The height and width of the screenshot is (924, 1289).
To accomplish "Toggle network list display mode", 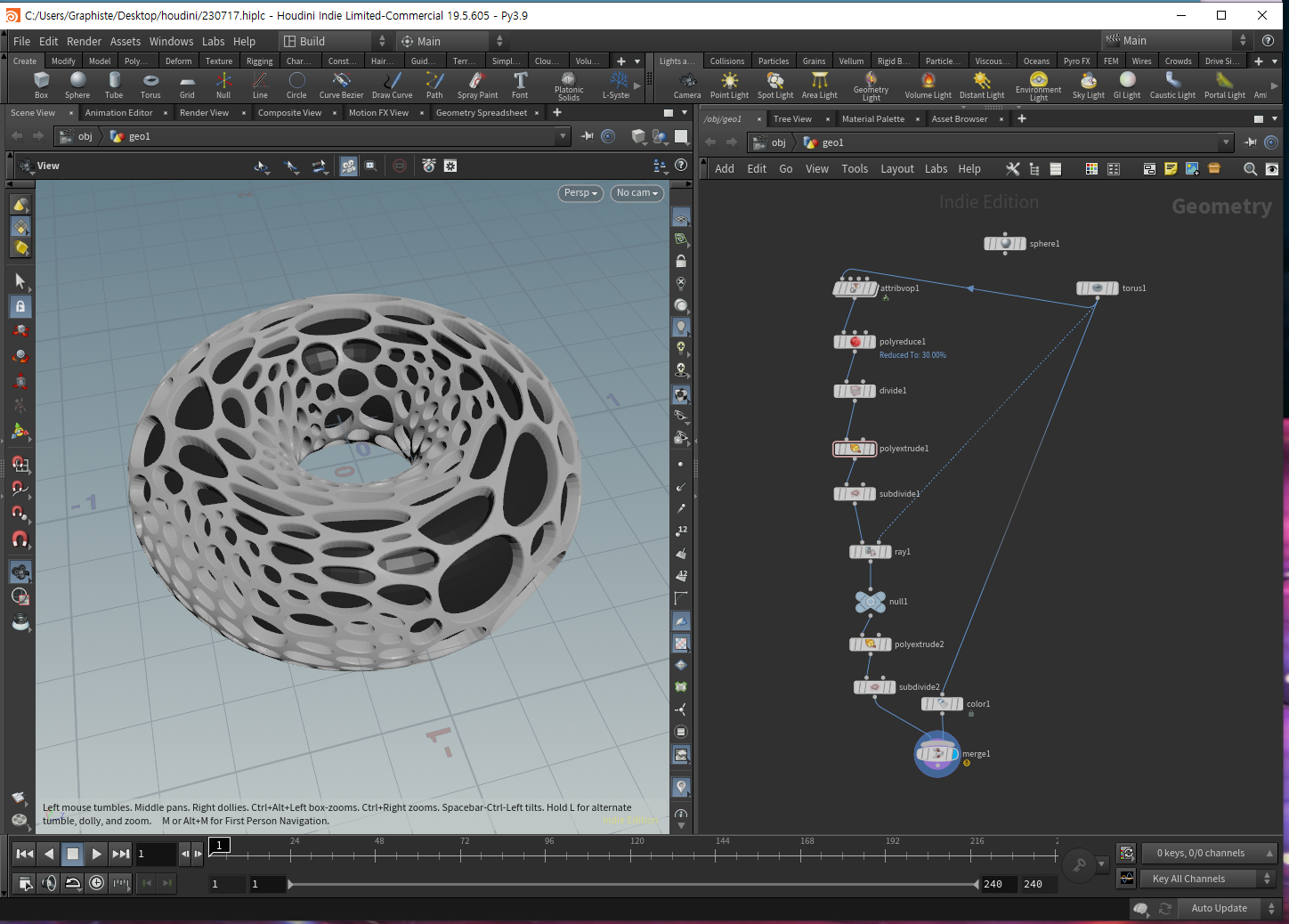I will (1056, 169).
